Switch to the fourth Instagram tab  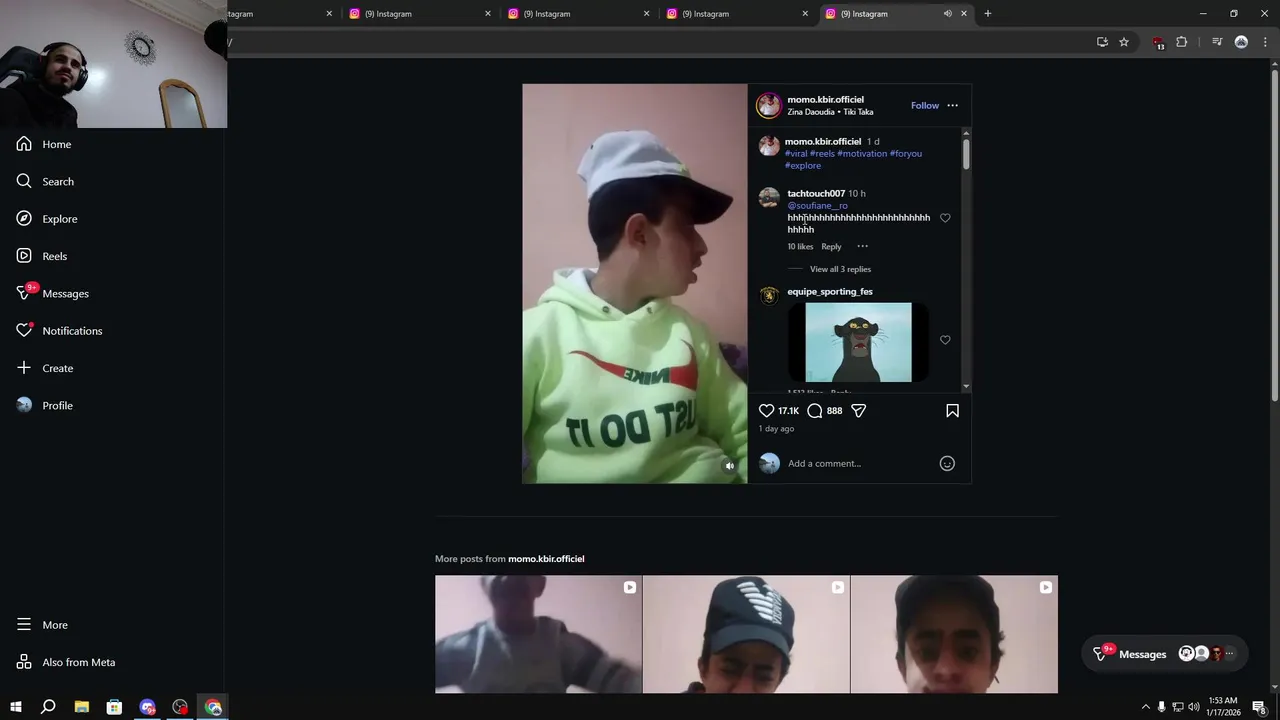[x=736, y=14]
